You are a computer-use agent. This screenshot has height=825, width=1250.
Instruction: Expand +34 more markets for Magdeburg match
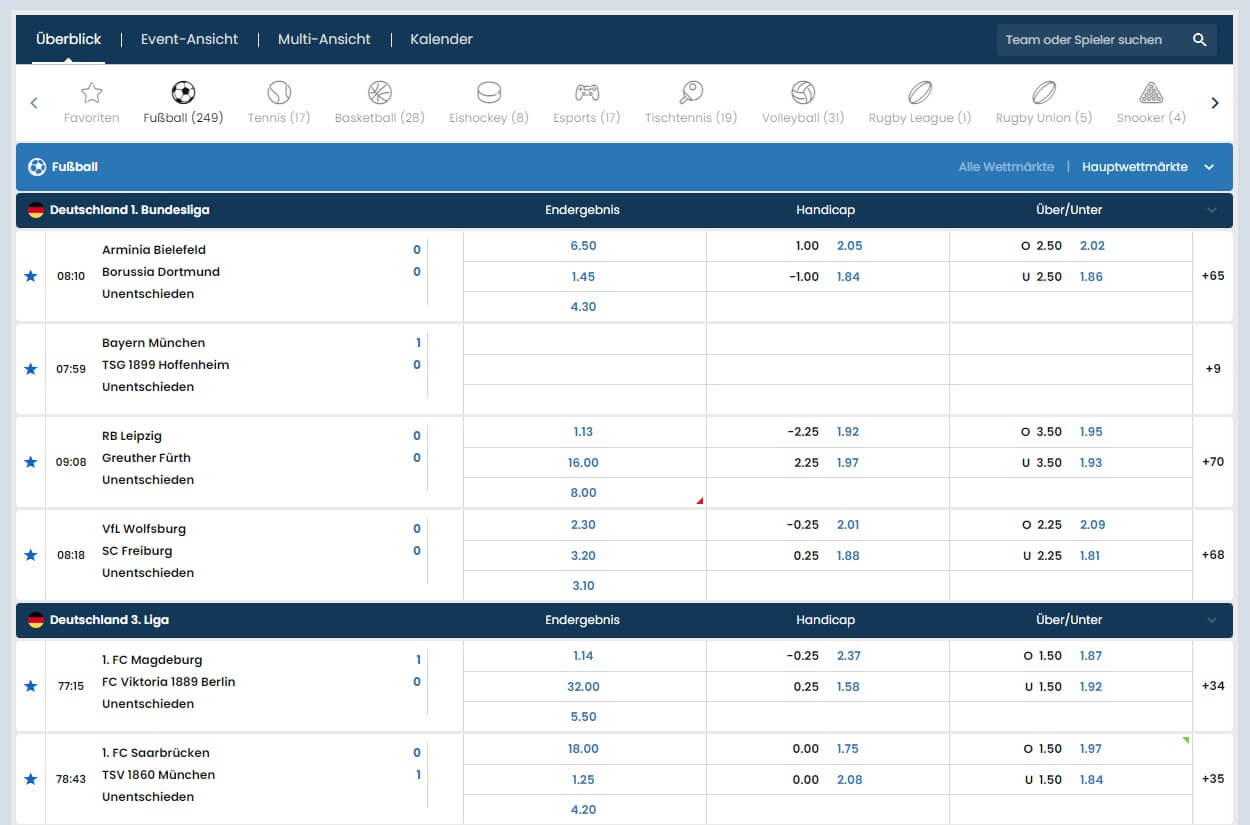(x=1213, y=686)
